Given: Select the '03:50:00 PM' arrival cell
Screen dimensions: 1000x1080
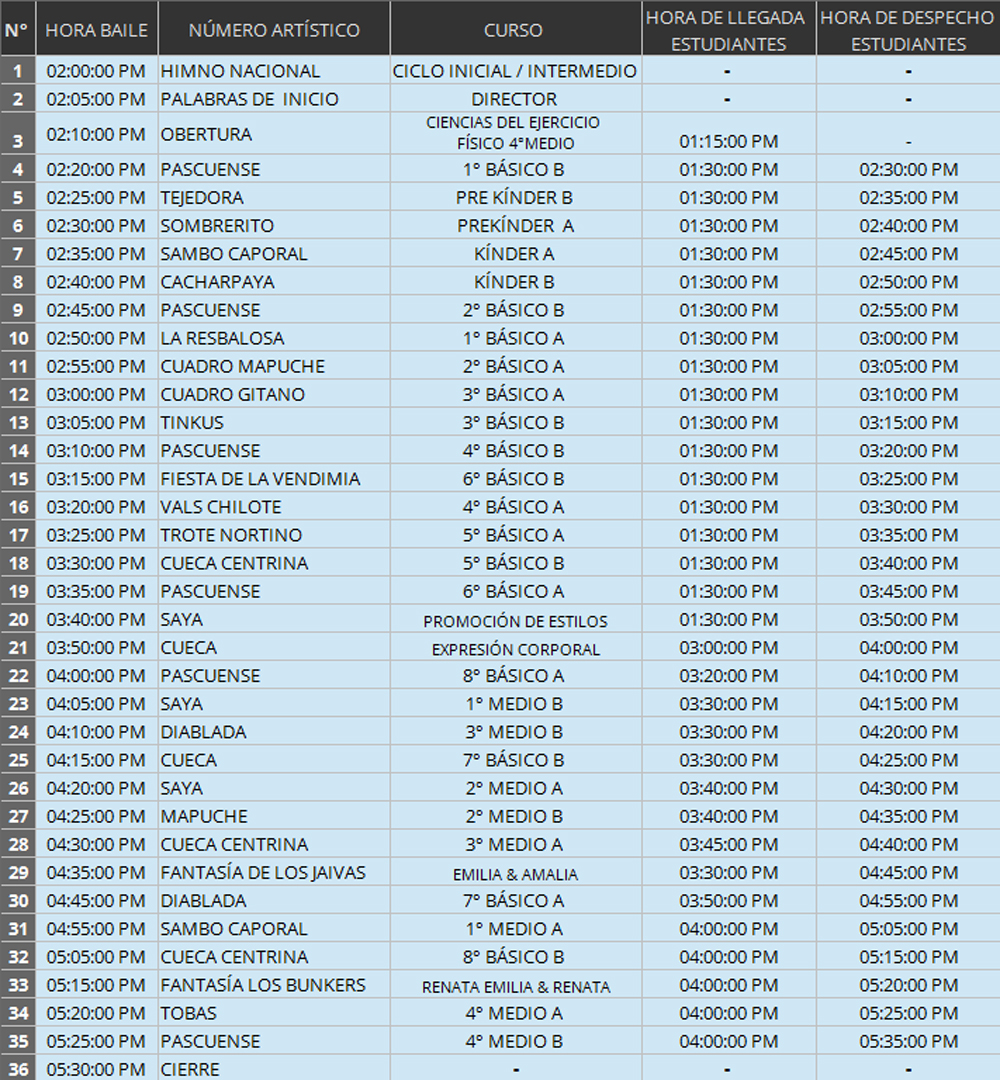Looking at the screenshot, I should [729, 900].
